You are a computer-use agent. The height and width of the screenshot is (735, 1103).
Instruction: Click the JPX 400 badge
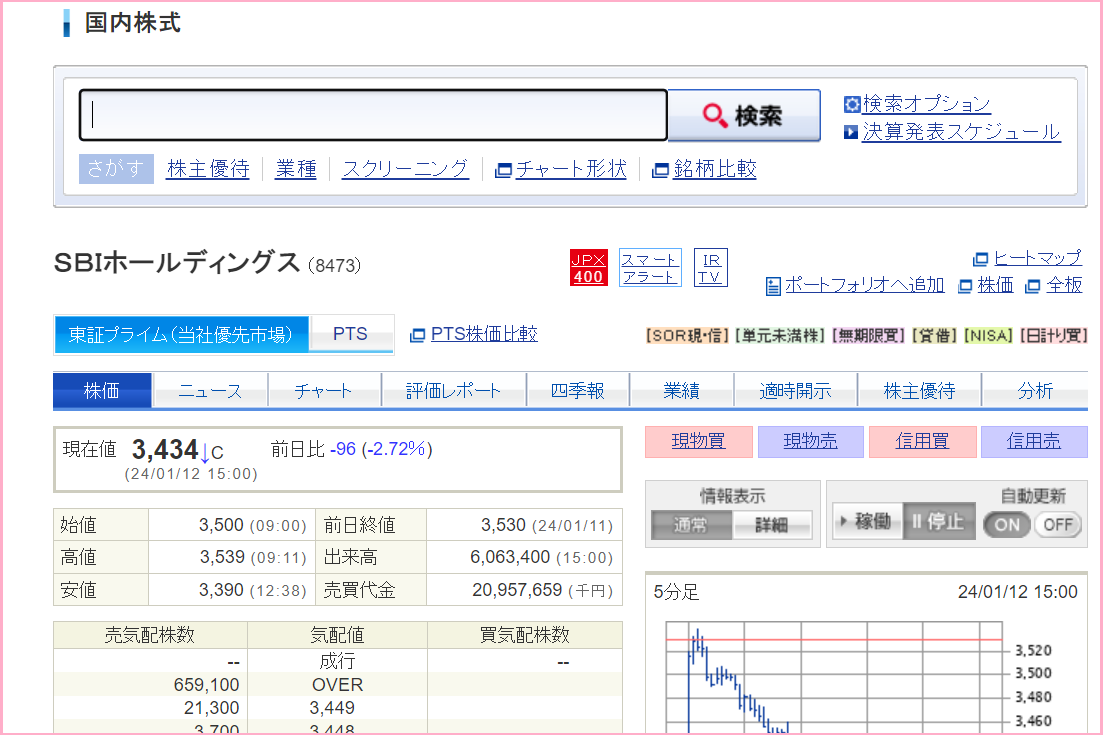pos(588,267)
